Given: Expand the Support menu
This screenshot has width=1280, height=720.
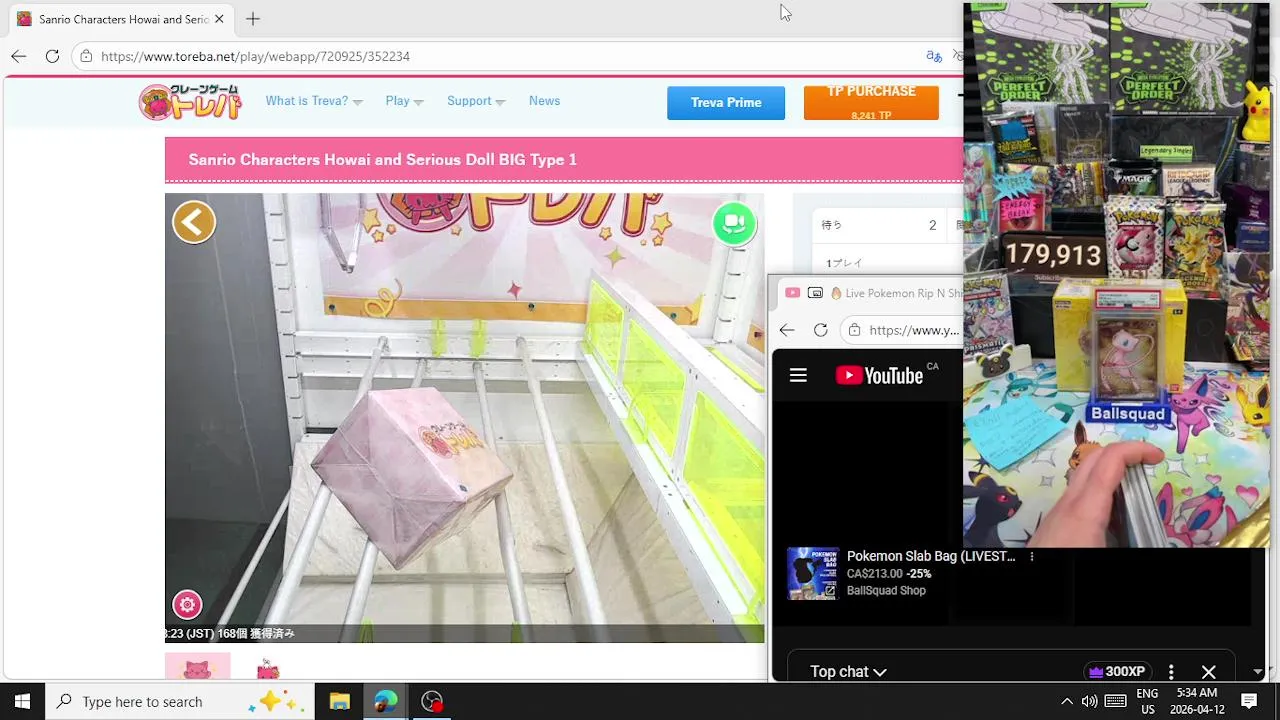Looking at the screenshot, I should (x=476, y=101).
